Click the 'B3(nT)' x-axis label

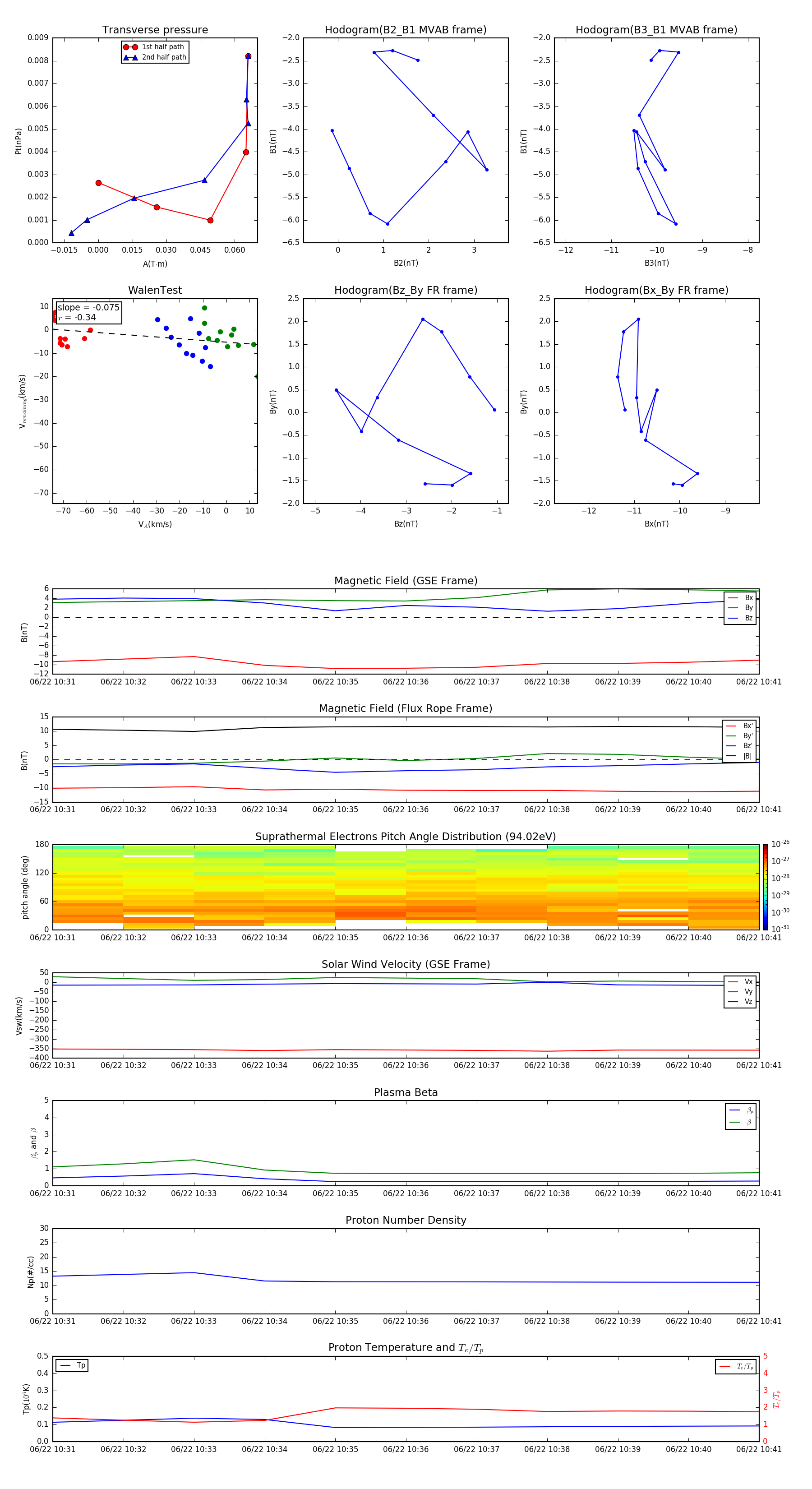pyautogui.click(x=656, y=263)
